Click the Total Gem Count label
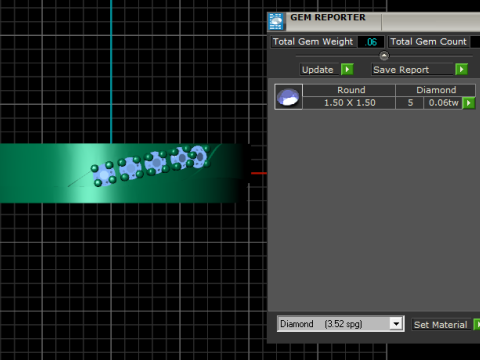480x360 pixels. pyautogui.click(x=428, y=42)
